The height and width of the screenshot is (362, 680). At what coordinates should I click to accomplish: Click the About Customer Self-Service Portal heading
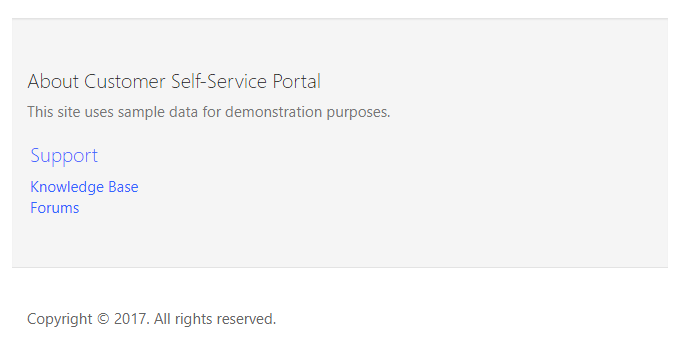[174, 82]
